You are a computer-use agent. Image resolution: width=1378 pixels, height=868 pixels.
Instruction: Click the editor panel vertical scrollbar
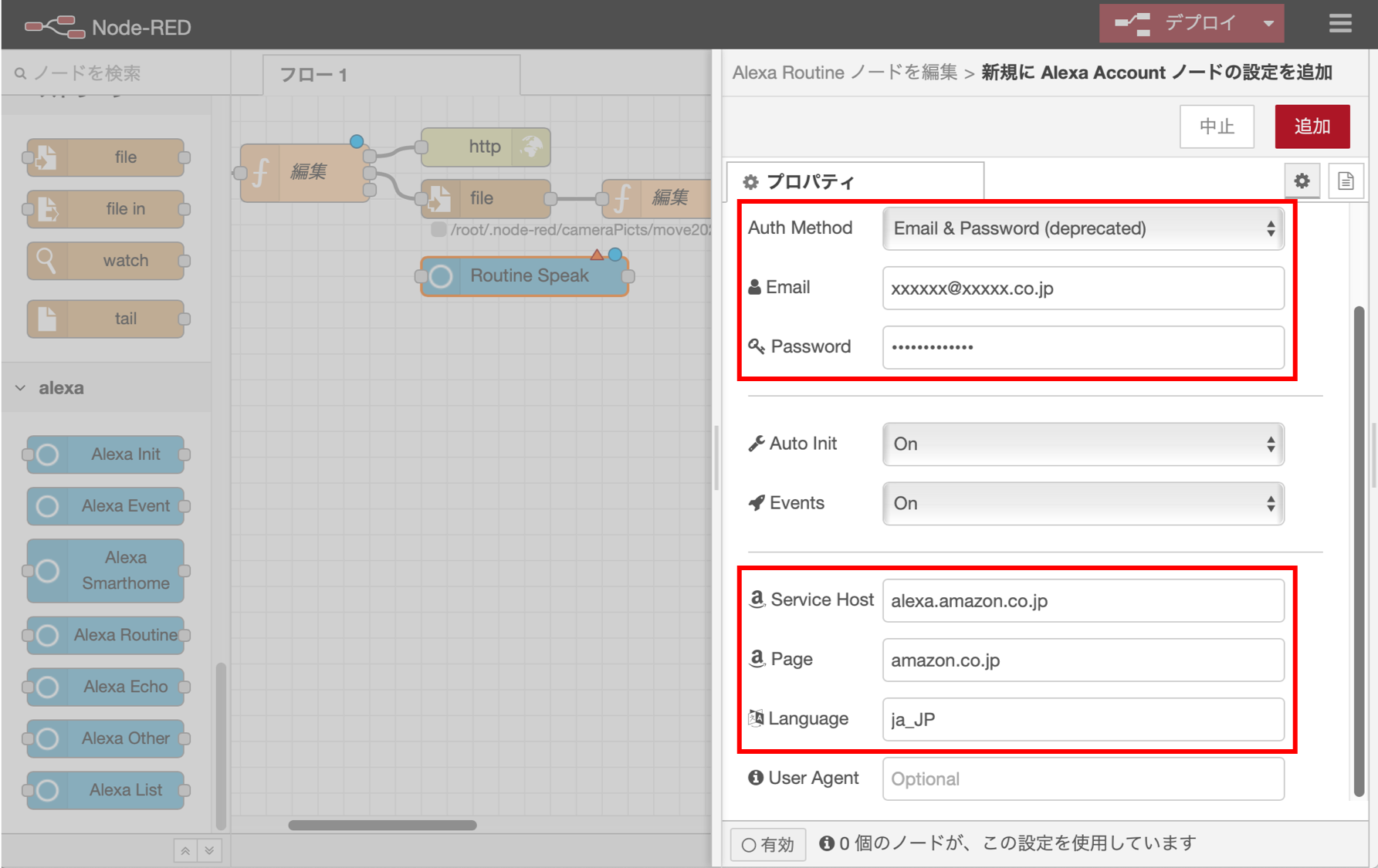(1359, 552)
